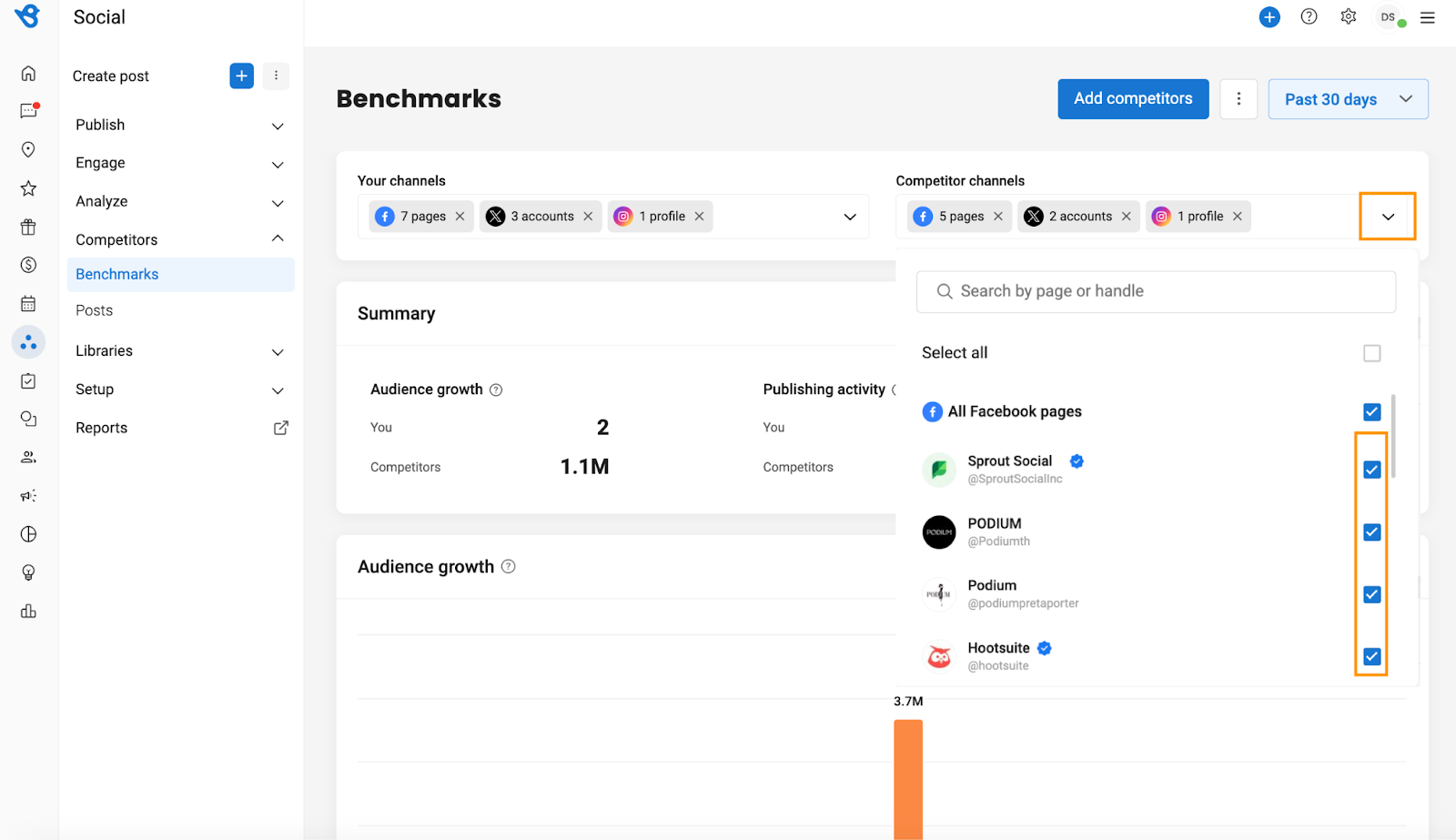This screenshot has height=840, width=1456.
Task: Uncheck the Hootsuite checkbox
Action: [x=1372, y=656]
